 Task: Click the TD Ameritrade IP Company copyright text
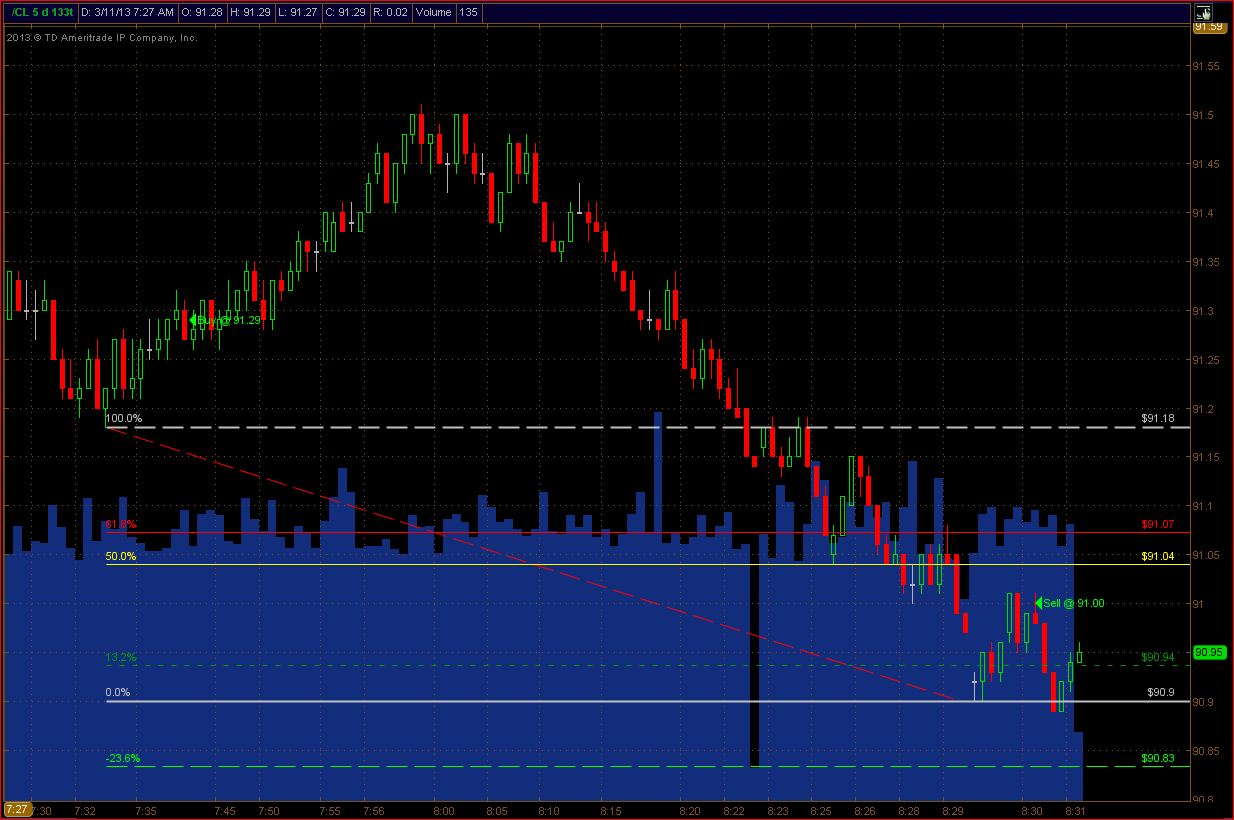point(101,38)
